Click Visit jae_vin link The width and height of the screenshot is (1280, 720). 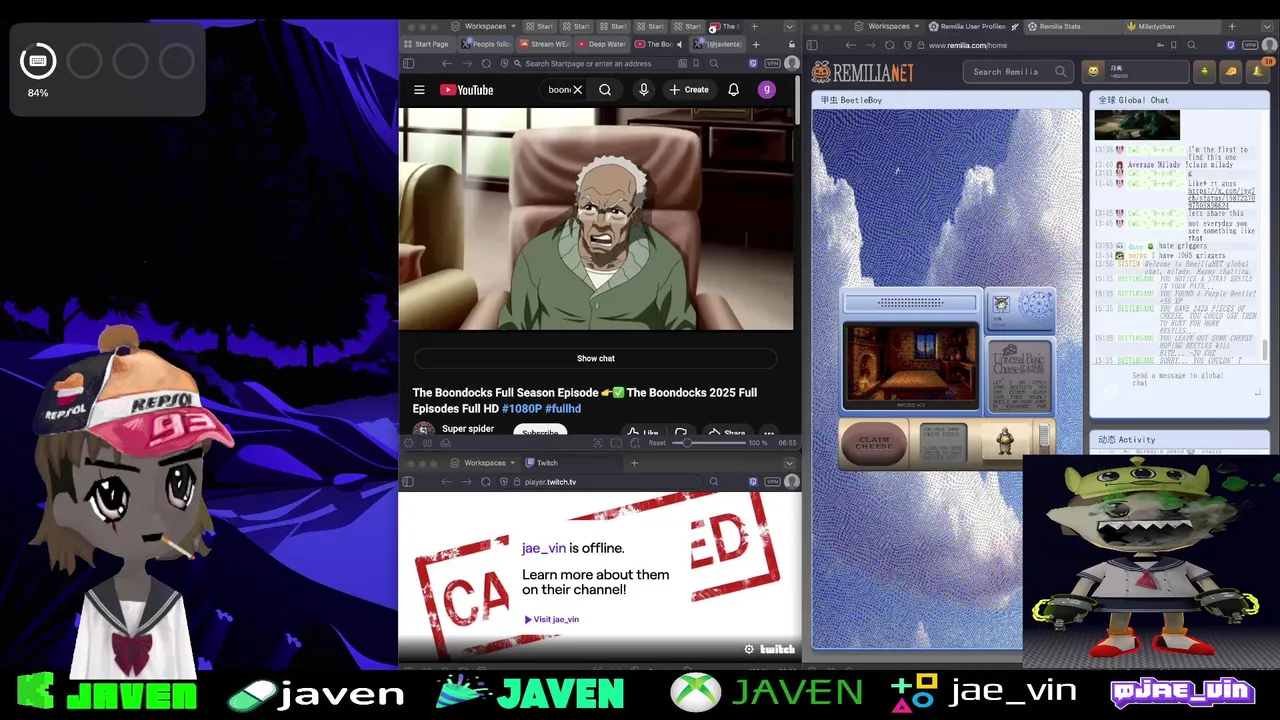pos(552,619)
